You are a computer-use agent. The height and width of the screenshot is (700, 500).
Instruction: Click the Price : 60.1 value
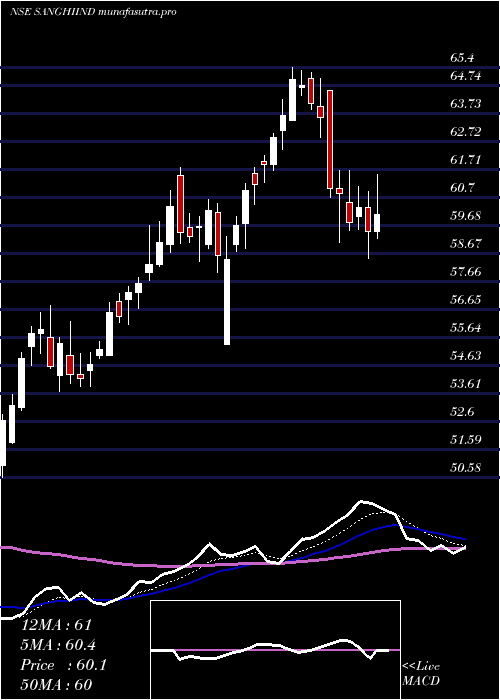pyautogui.click(x=64, y=665)
